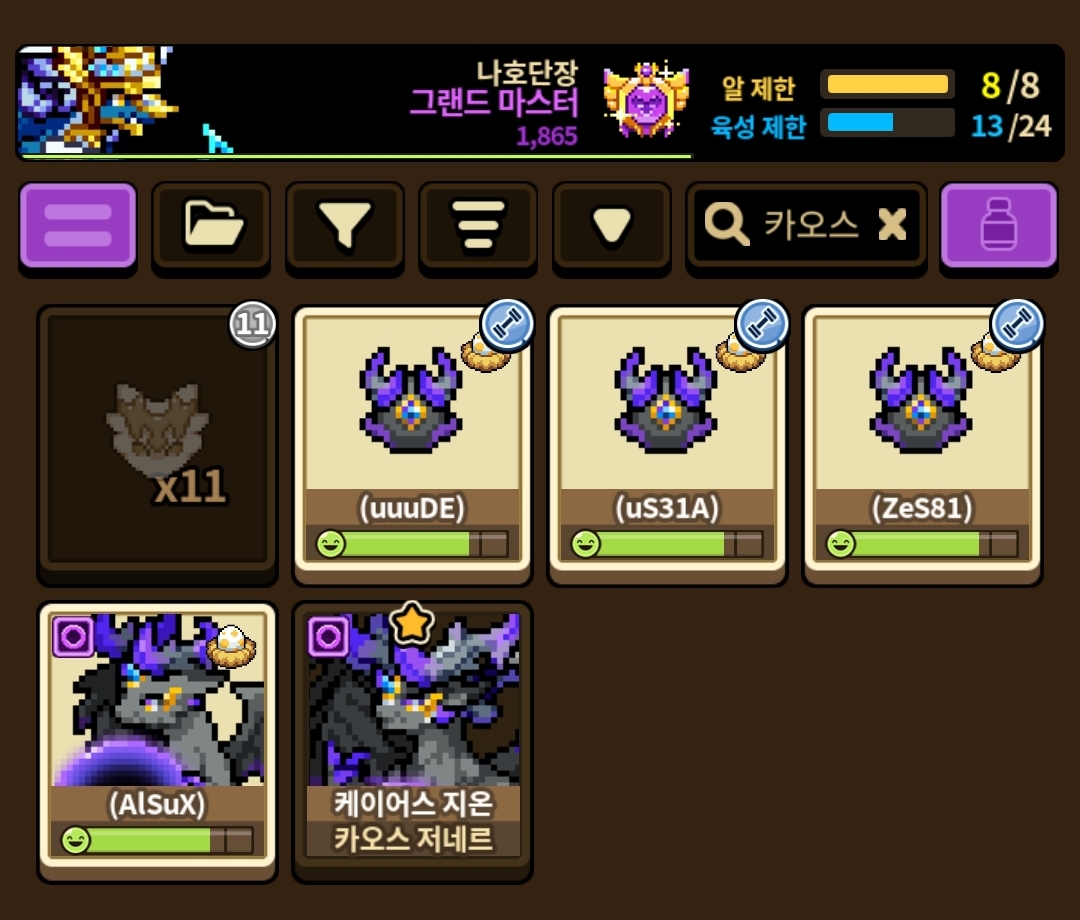Click the 육성 제한 blue progress bar

click(x=887, y=123)
